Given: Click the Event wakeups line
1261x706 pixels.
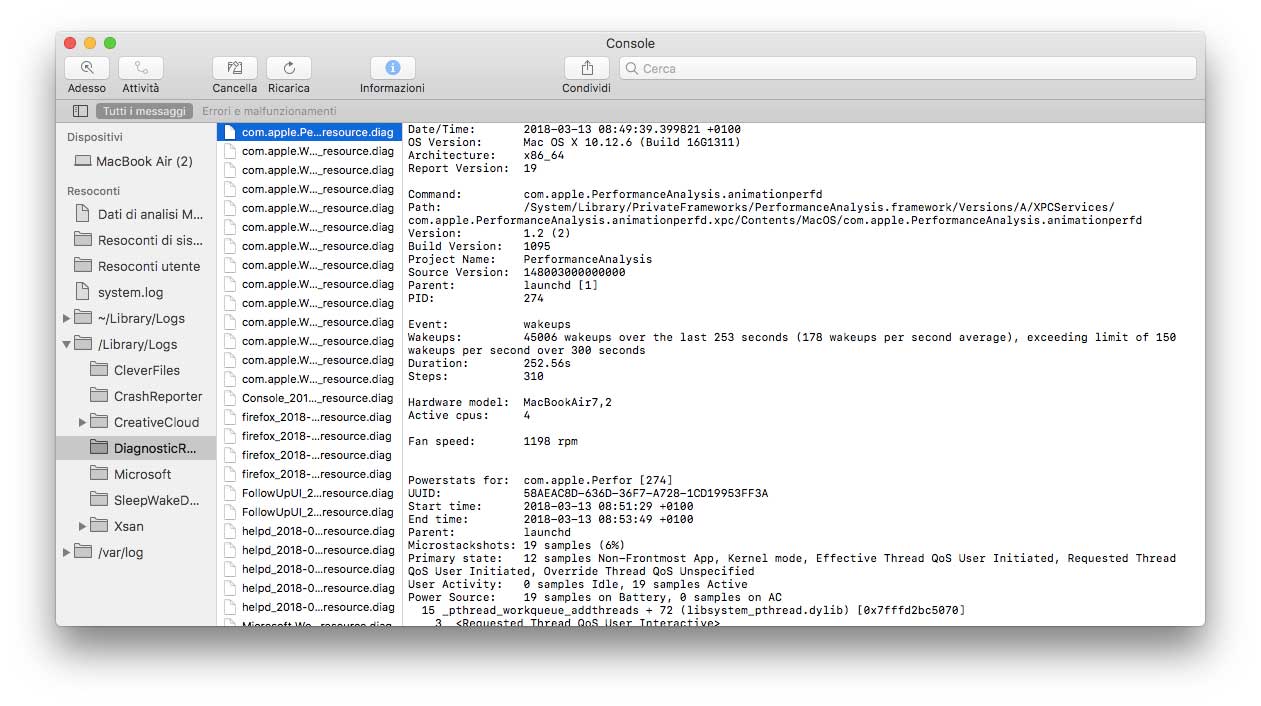Looking at the screenshot, I should coord(489,324).
